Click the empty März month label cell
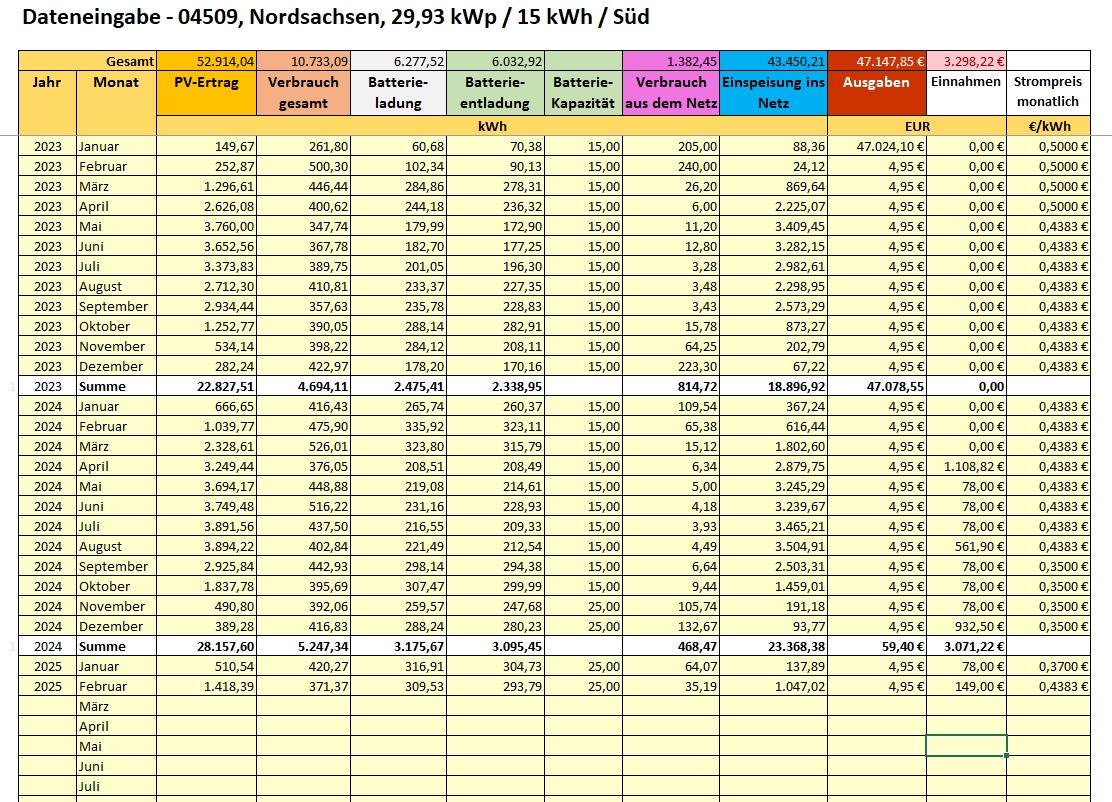 (x=116, y=706)
